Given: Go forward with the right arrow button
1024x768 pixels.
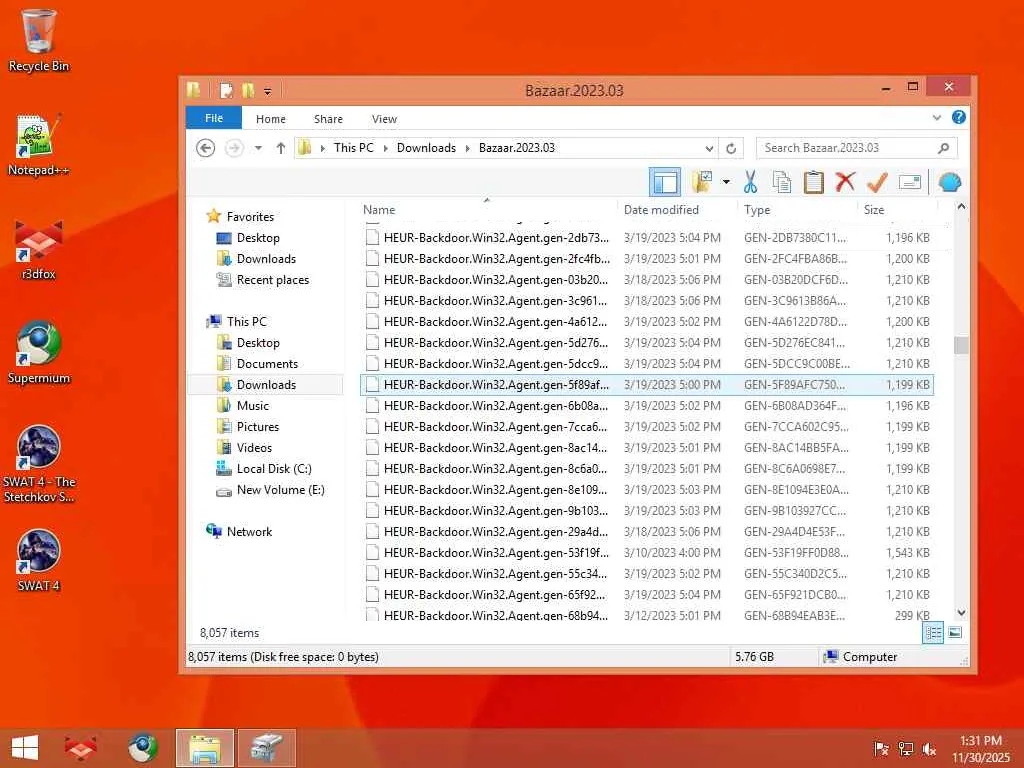Looking at the screenshot, I should pos(234,148).
